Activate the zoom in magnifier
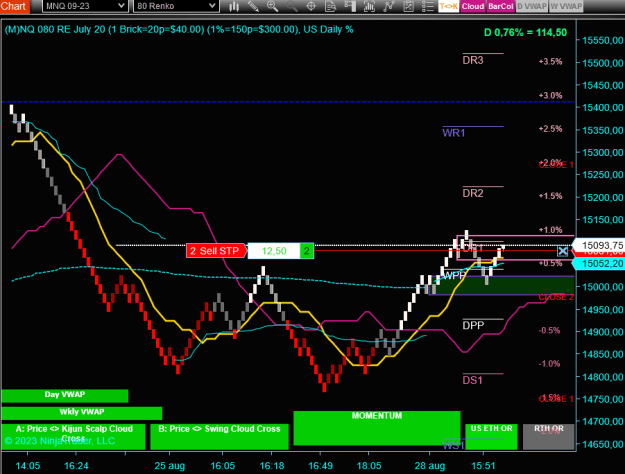 coord(272,6)
